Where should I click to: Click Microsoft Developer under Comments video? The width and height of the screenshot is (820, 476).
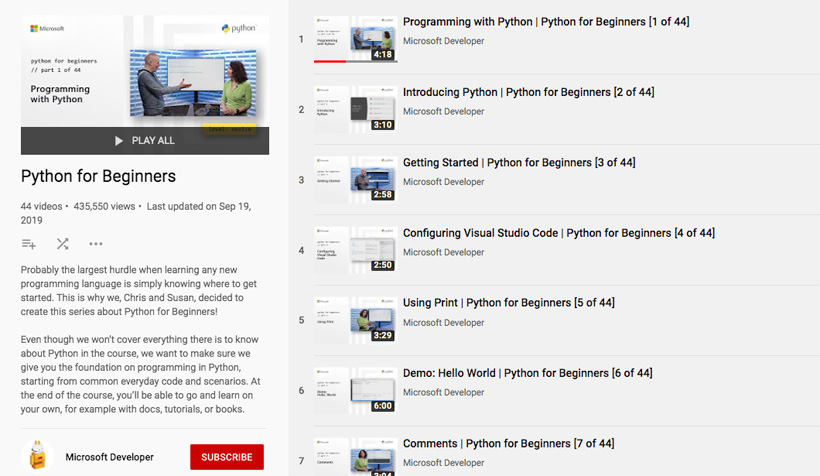pos(443,463)
